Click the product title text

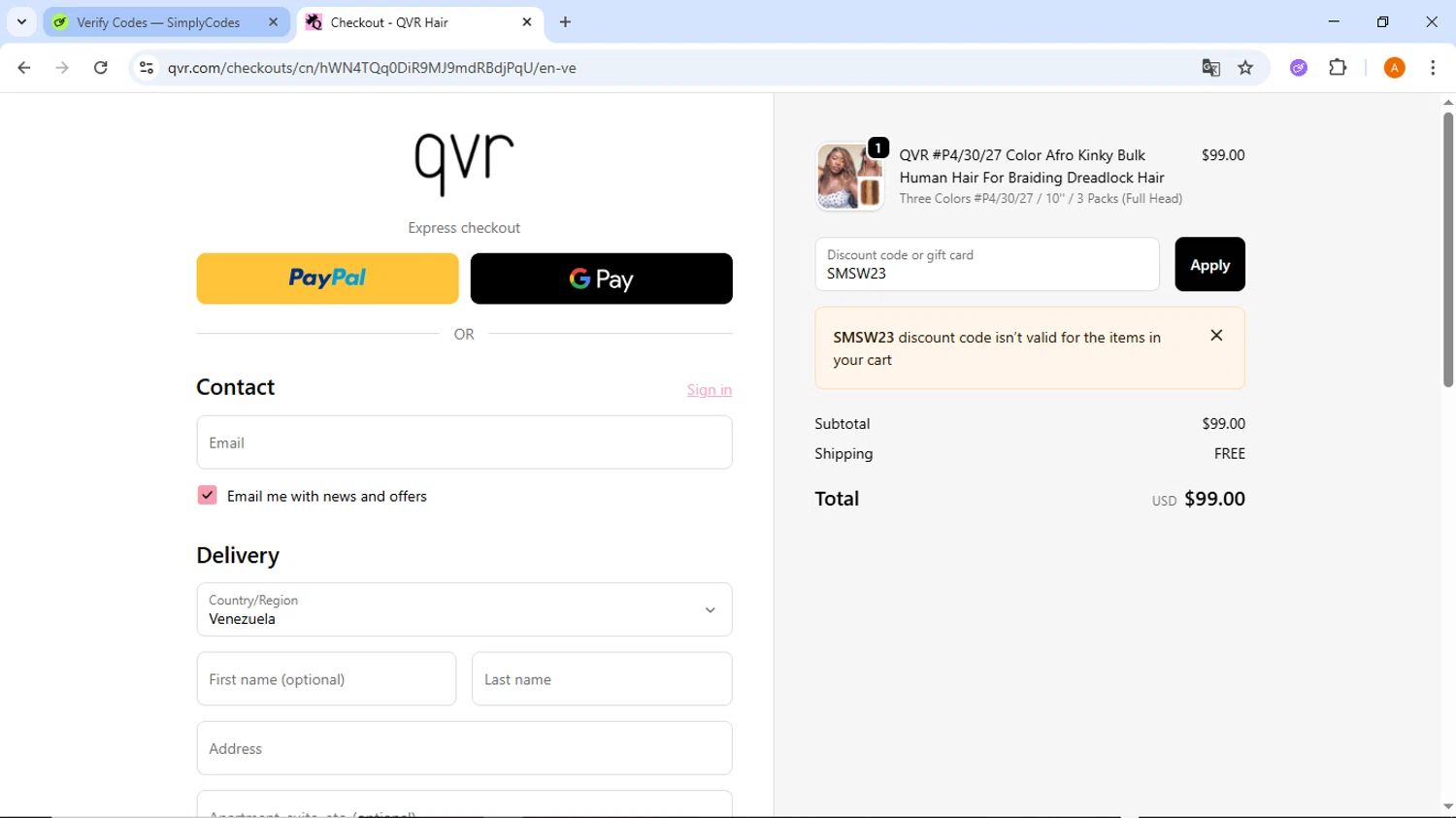click(1032, 166)
